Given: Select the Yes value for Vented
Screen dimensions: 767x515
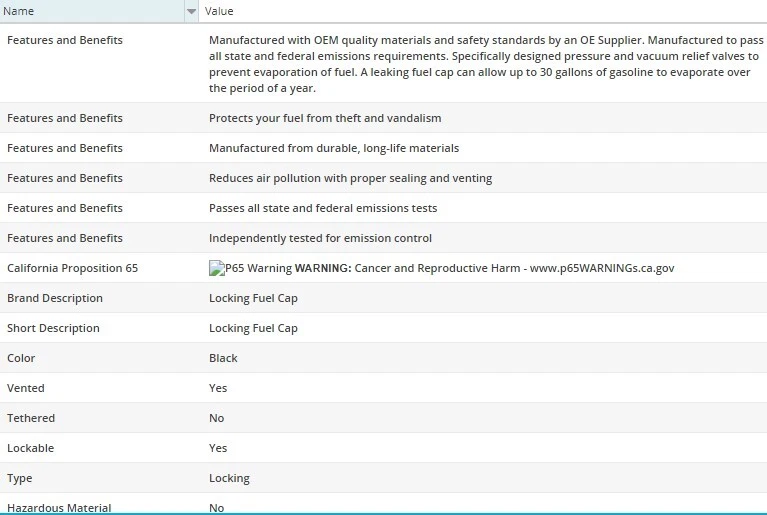Looking at the screenshot, I should pos(218,388).
